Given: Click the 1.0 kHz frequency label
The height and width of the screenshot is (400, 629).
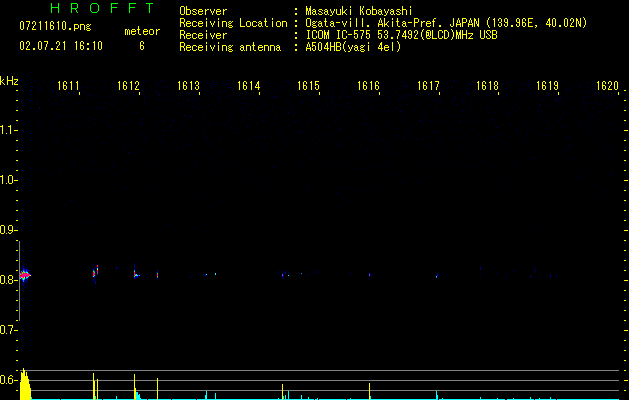Looking at the screenshot, I should pos(7,180).
